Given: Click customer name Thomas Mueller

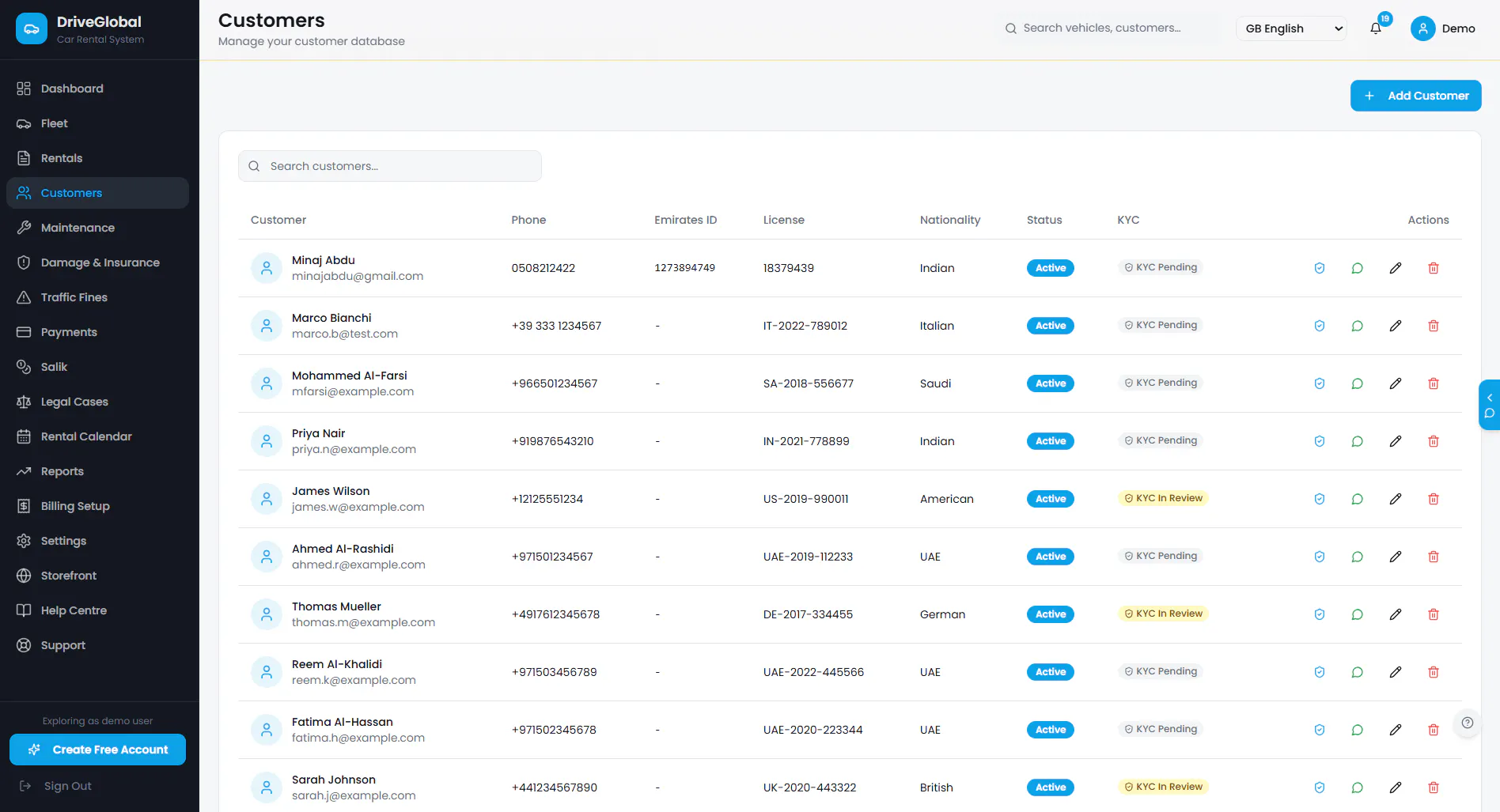Looking at the screenshot, I should (x=336, y=606).
